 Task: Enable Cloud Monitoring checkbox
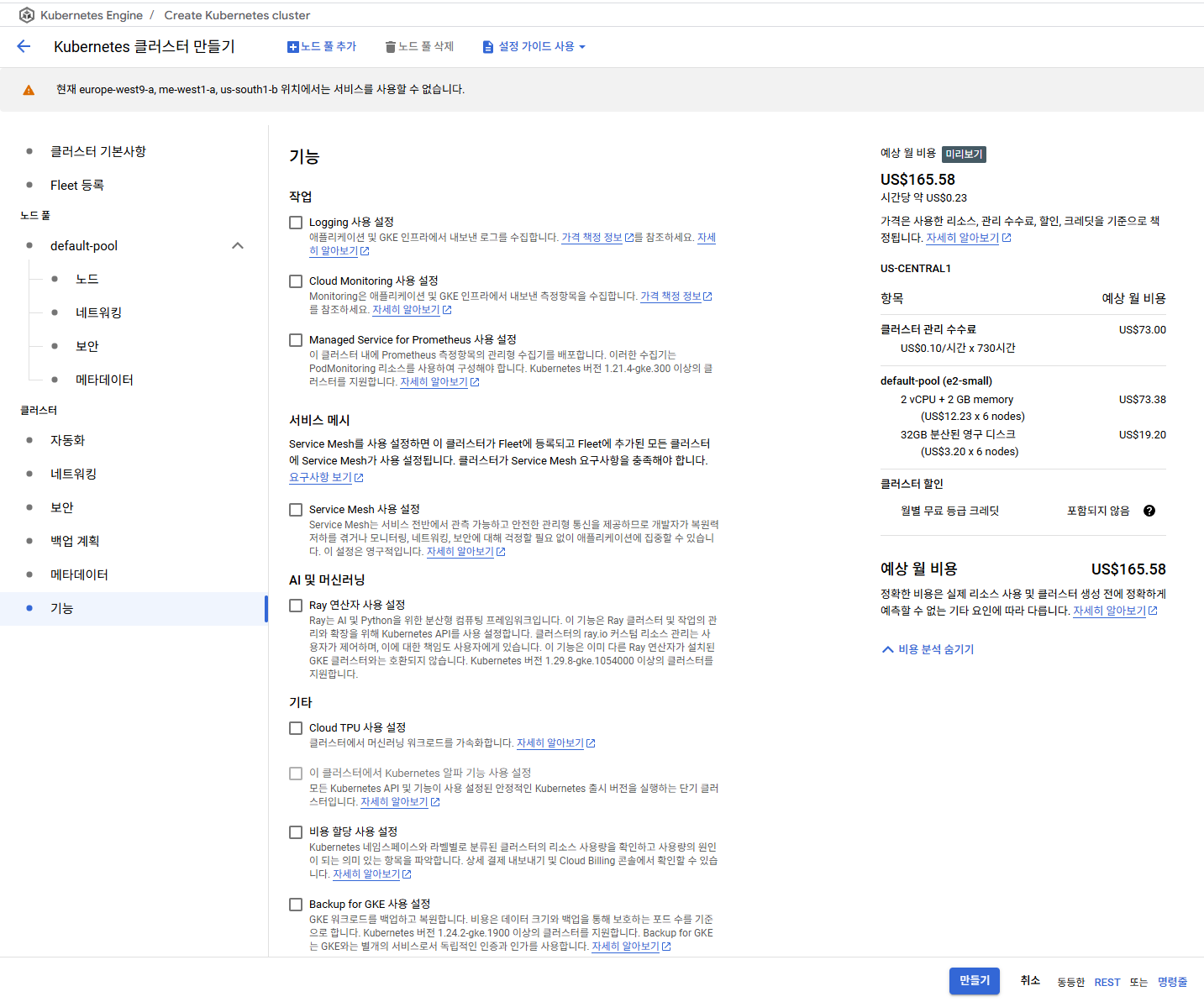pyautogui.click(x=296, y=281)
